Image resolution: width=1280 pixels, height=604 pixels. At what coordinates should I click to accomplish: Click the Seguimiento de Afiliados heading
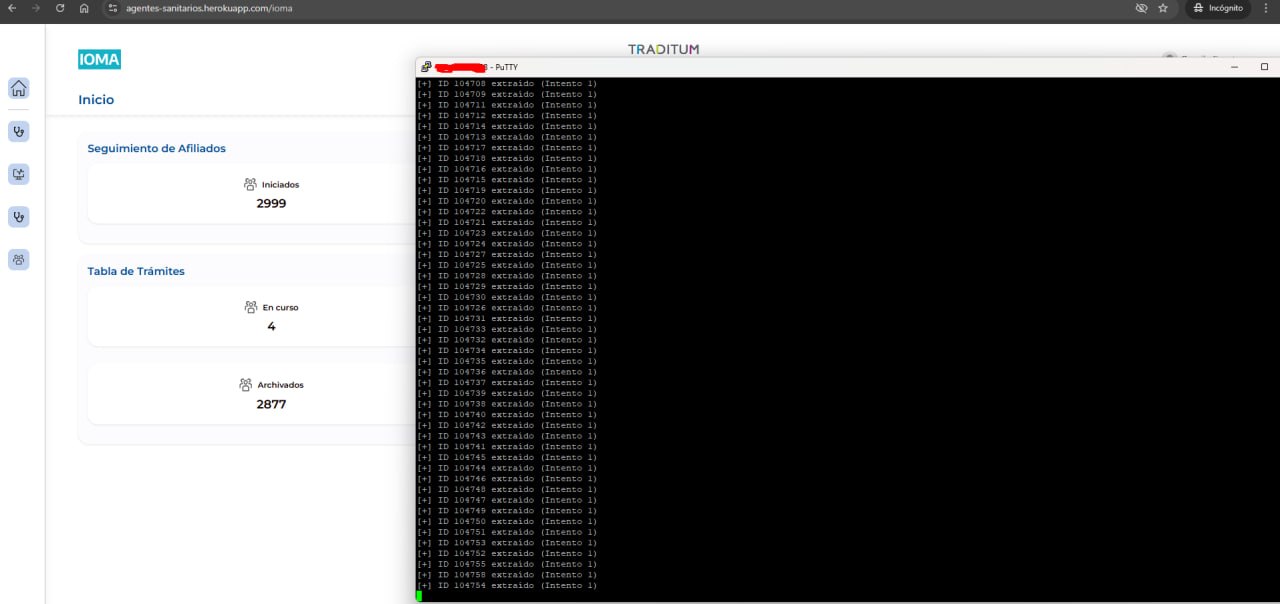point(157,148)
